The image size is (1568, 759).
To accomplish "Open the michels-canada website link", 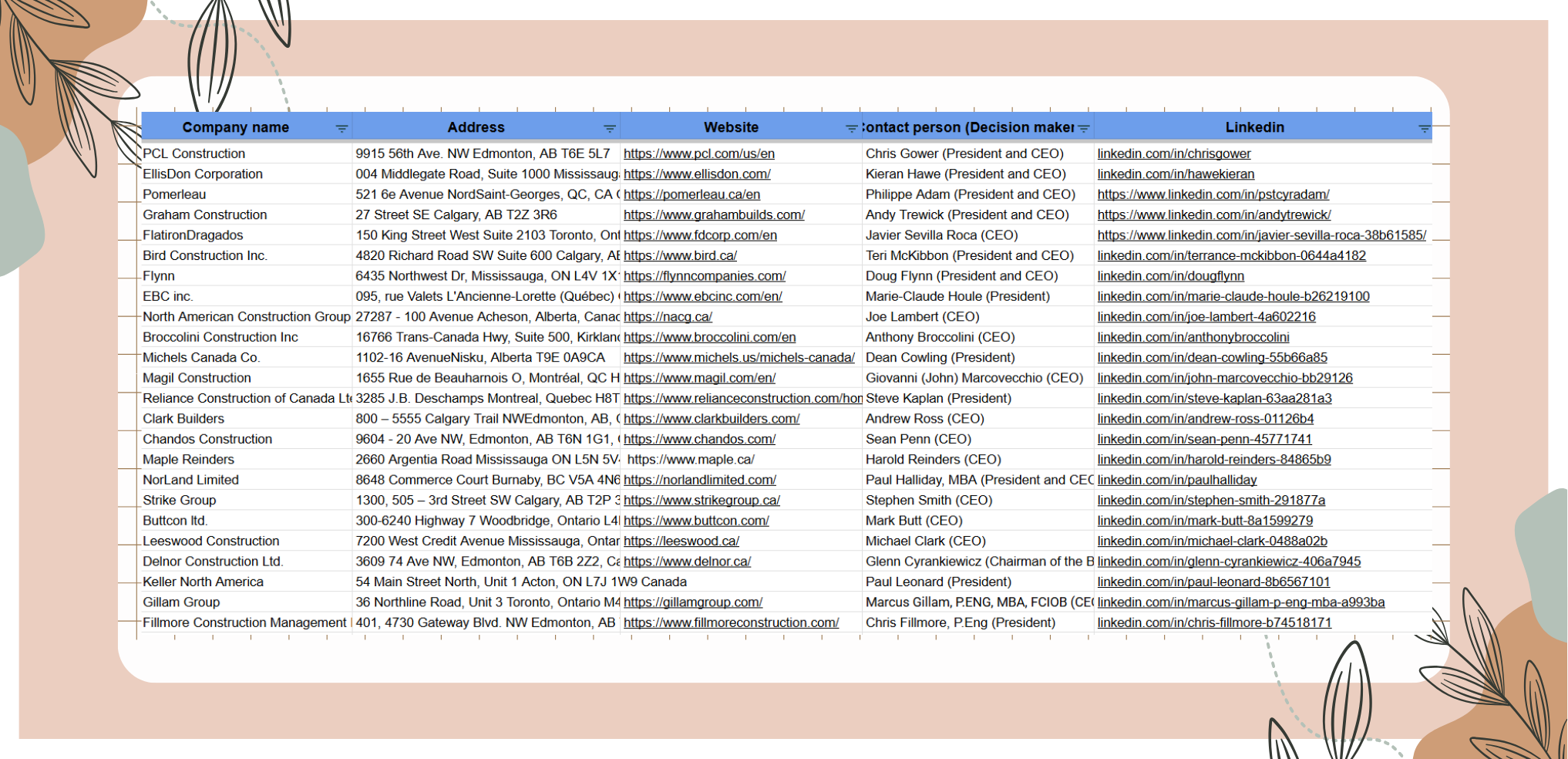I will click(x=739, y=358).
